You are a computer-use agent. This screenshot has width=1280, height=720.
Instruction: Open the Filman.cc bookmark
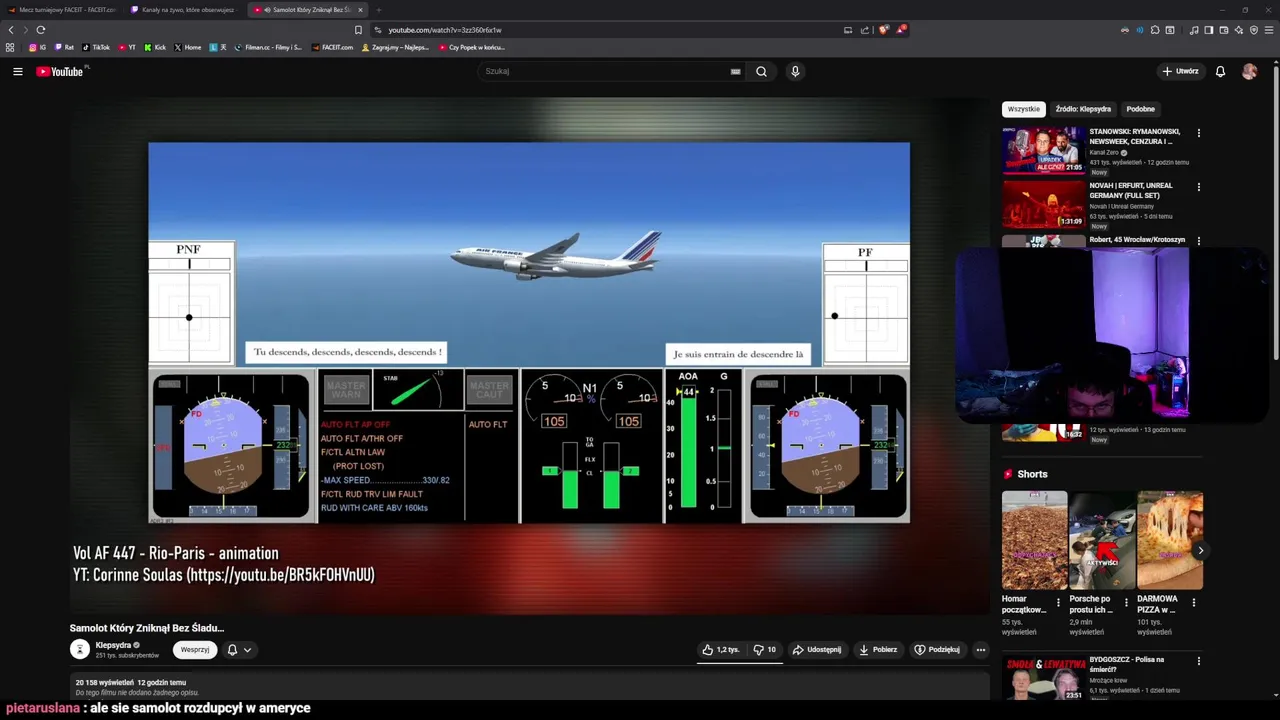coord(268,47)
